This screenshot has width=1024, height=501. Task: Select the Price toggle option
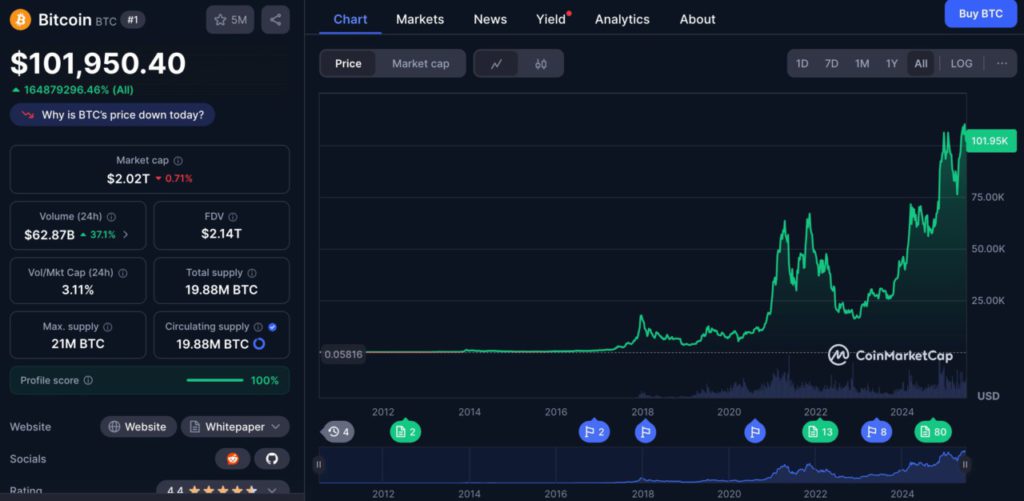[348, 64]
